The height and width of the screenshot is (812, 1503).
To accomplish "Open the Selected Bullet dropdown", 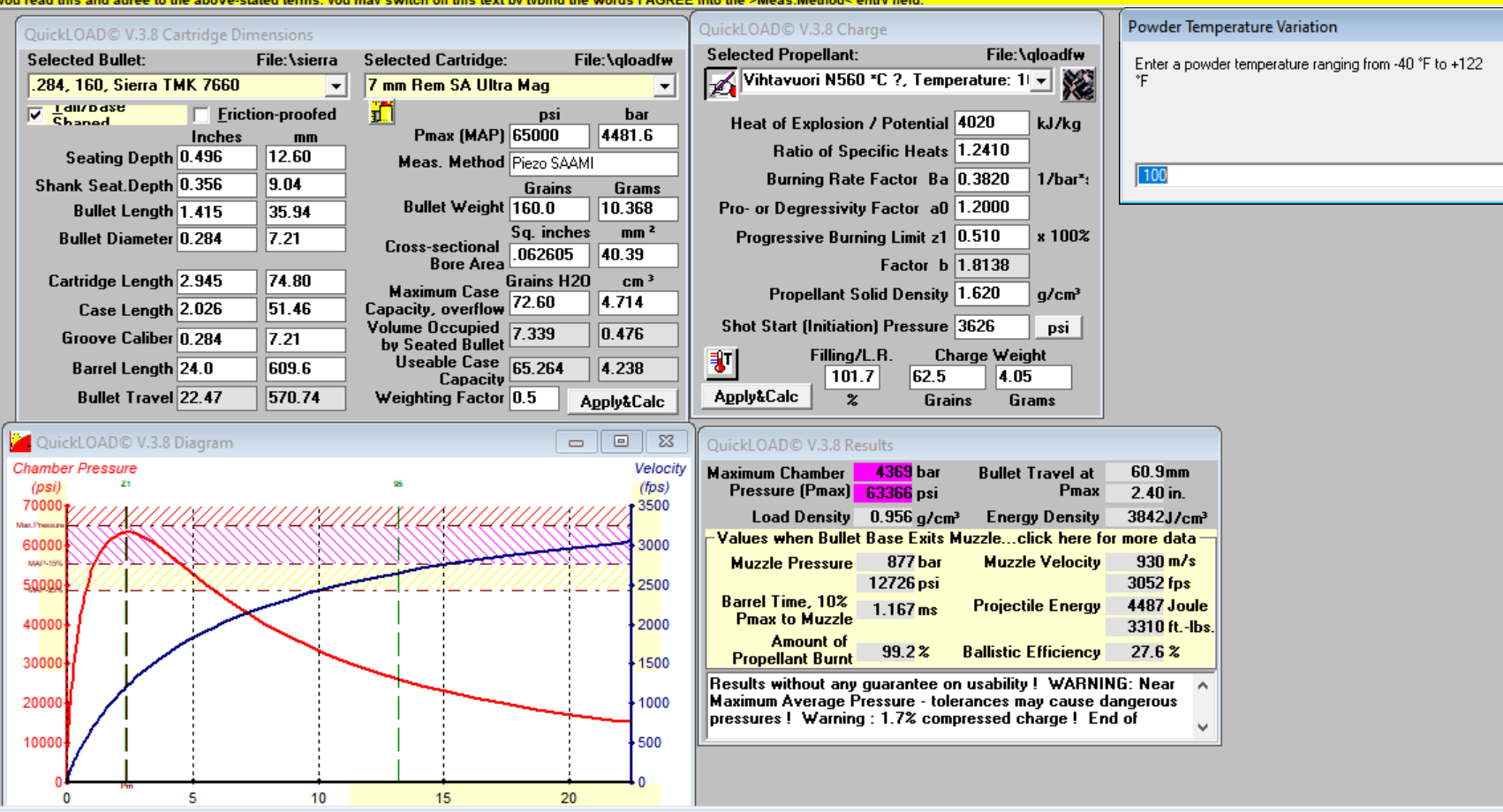I will [x=336, y=86].
